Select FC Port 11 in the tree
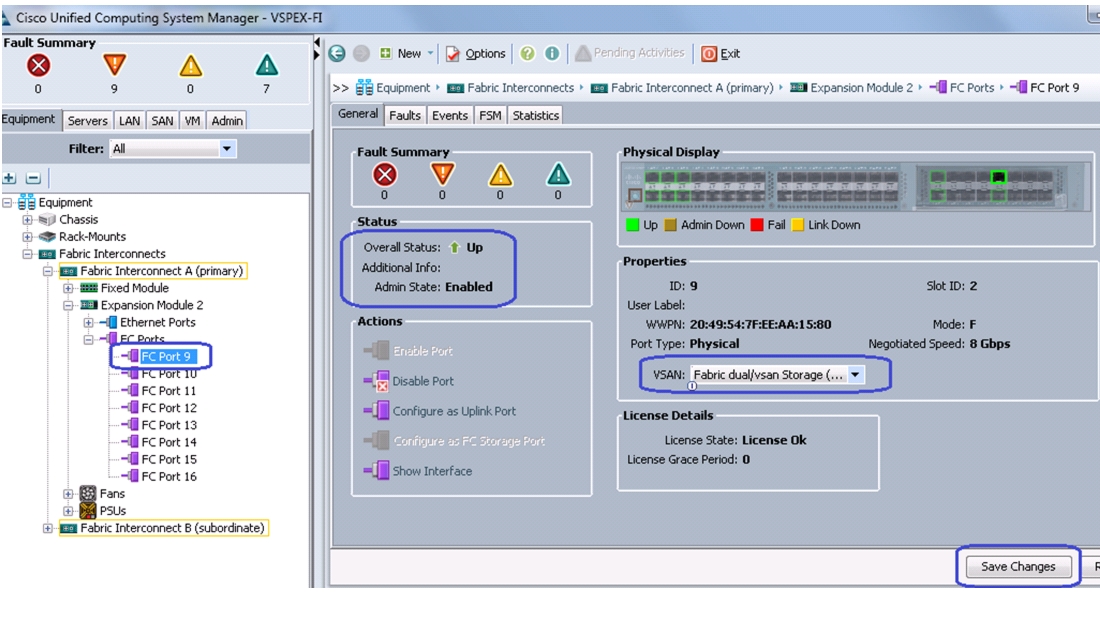Image resolution: width=1100 pixels, height=620 pixels. click(168, 391)
